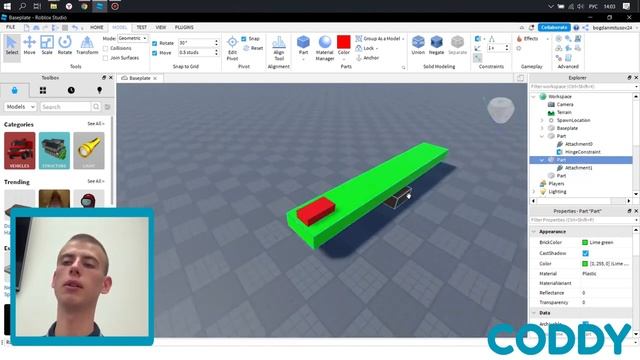Viewport: 640px width, 360px height.
Task: Expand the SpawnLocation tree node
Action: (542, 120)
